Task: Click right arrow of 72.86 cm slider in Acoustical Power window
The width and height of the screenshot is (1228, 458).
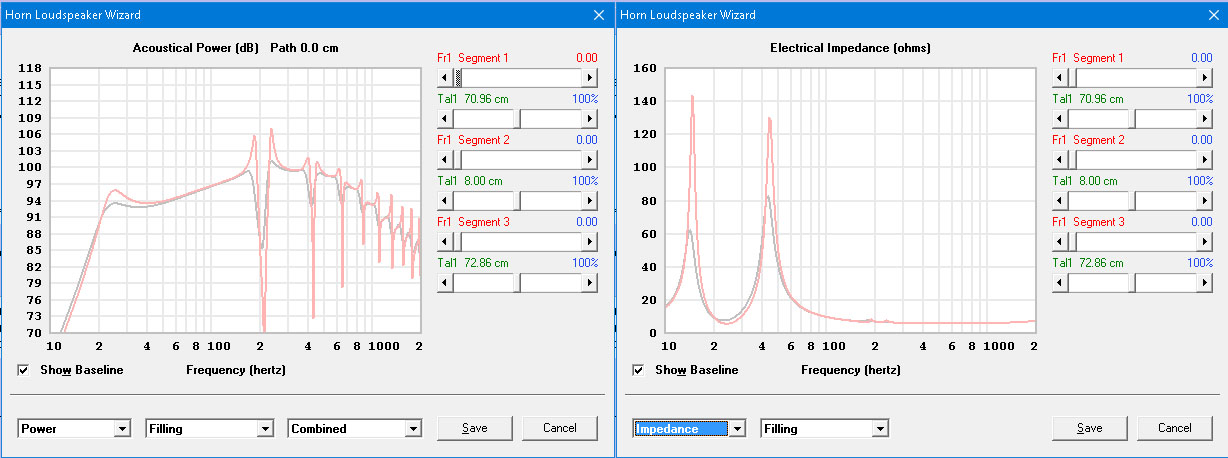Action: click(590, 282)
